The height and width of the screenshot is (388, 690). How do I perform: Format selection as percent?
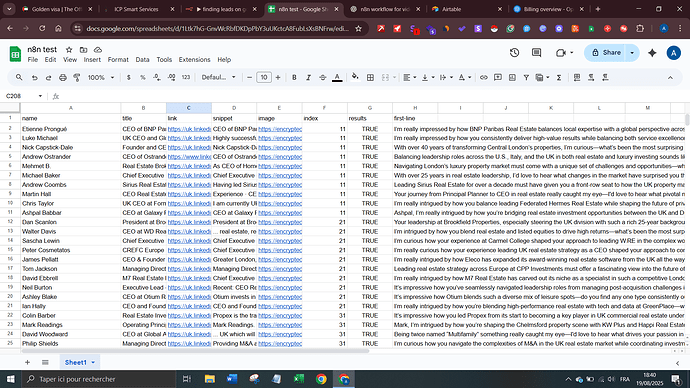(x=143, y=77)
